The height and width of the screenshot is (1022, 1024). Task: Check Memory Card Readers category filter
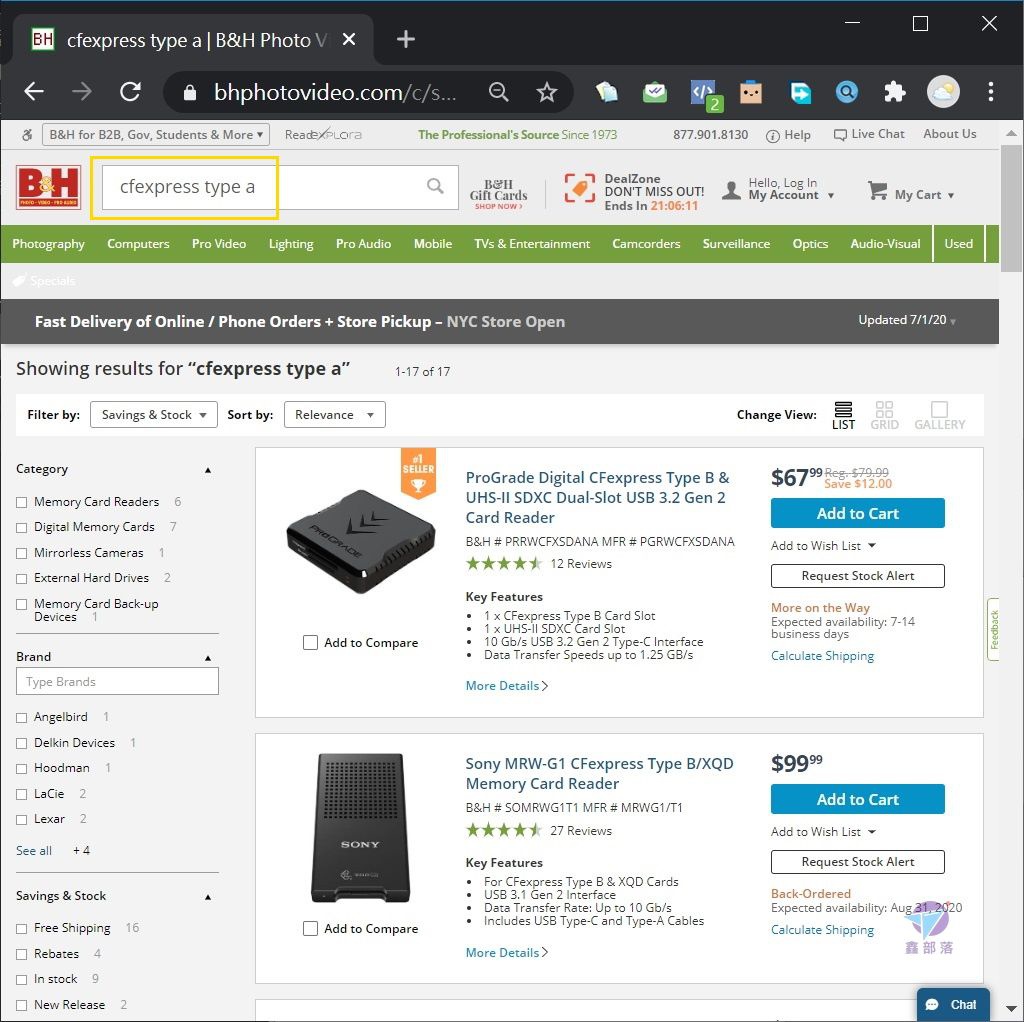coord(22,502)
